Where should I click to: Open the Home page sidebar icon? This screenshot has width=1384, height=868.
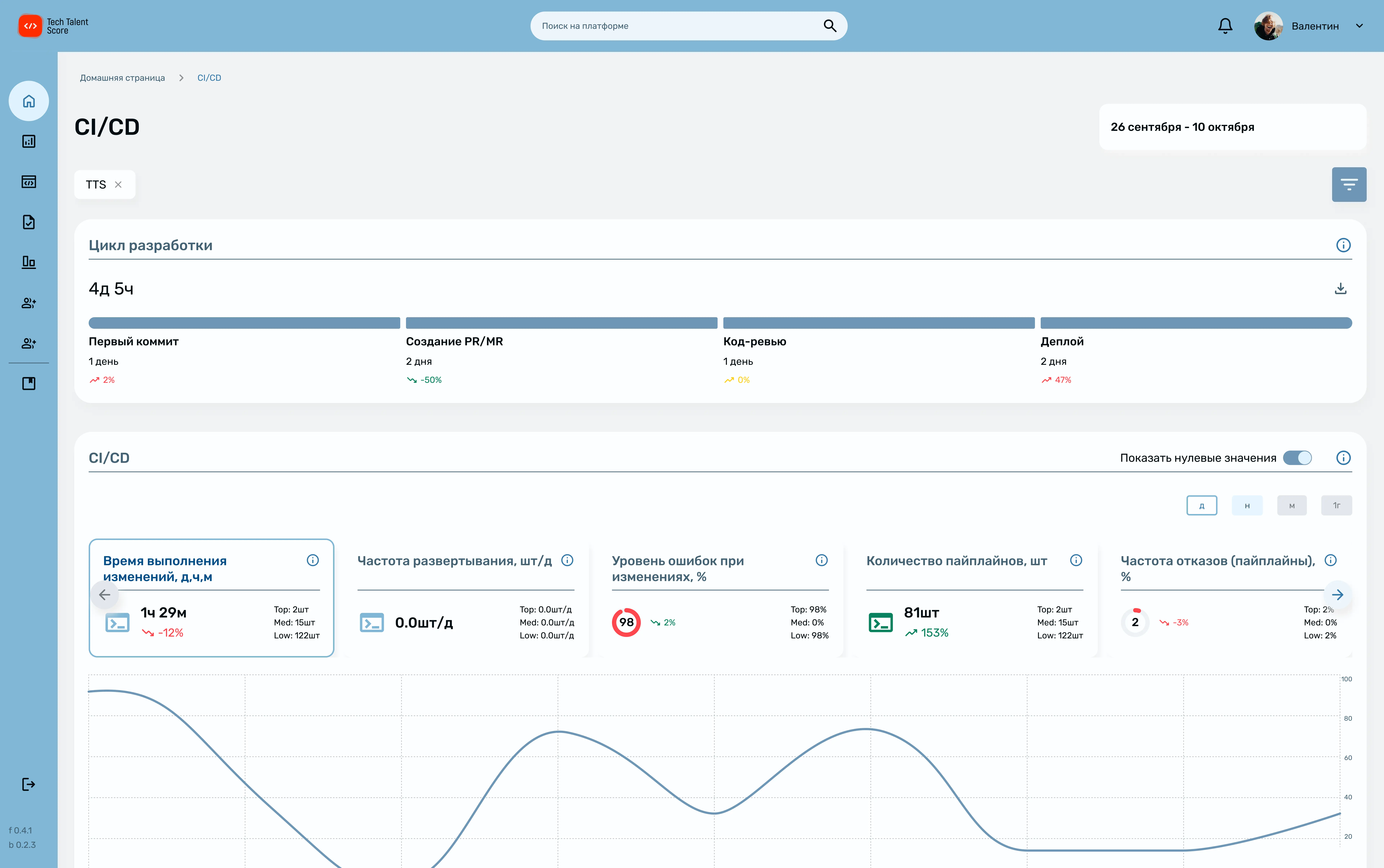click(29, 101)
